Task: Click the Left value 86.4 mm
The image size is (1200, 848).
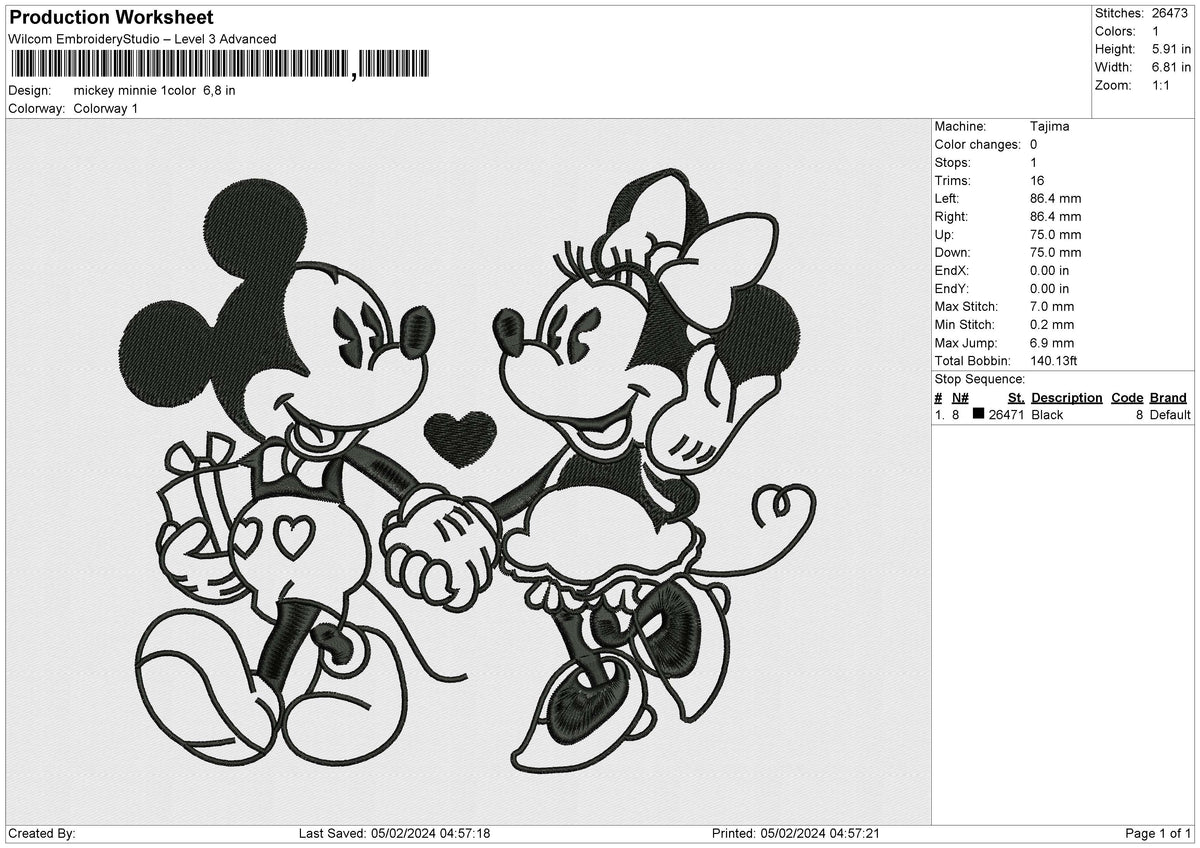Action: click(1055, 198)
